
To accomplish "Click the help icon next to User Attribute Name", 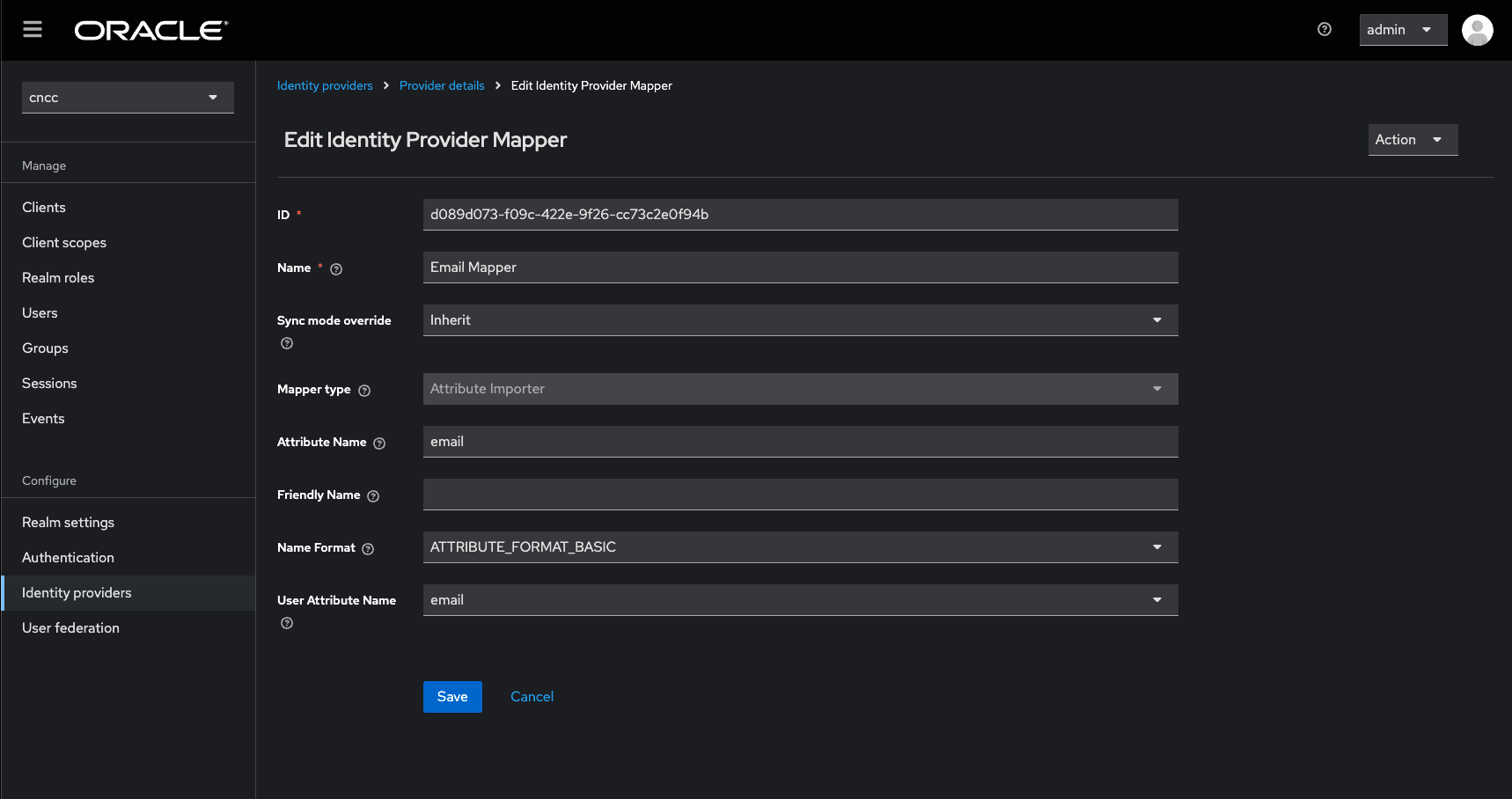I will 286,622.
